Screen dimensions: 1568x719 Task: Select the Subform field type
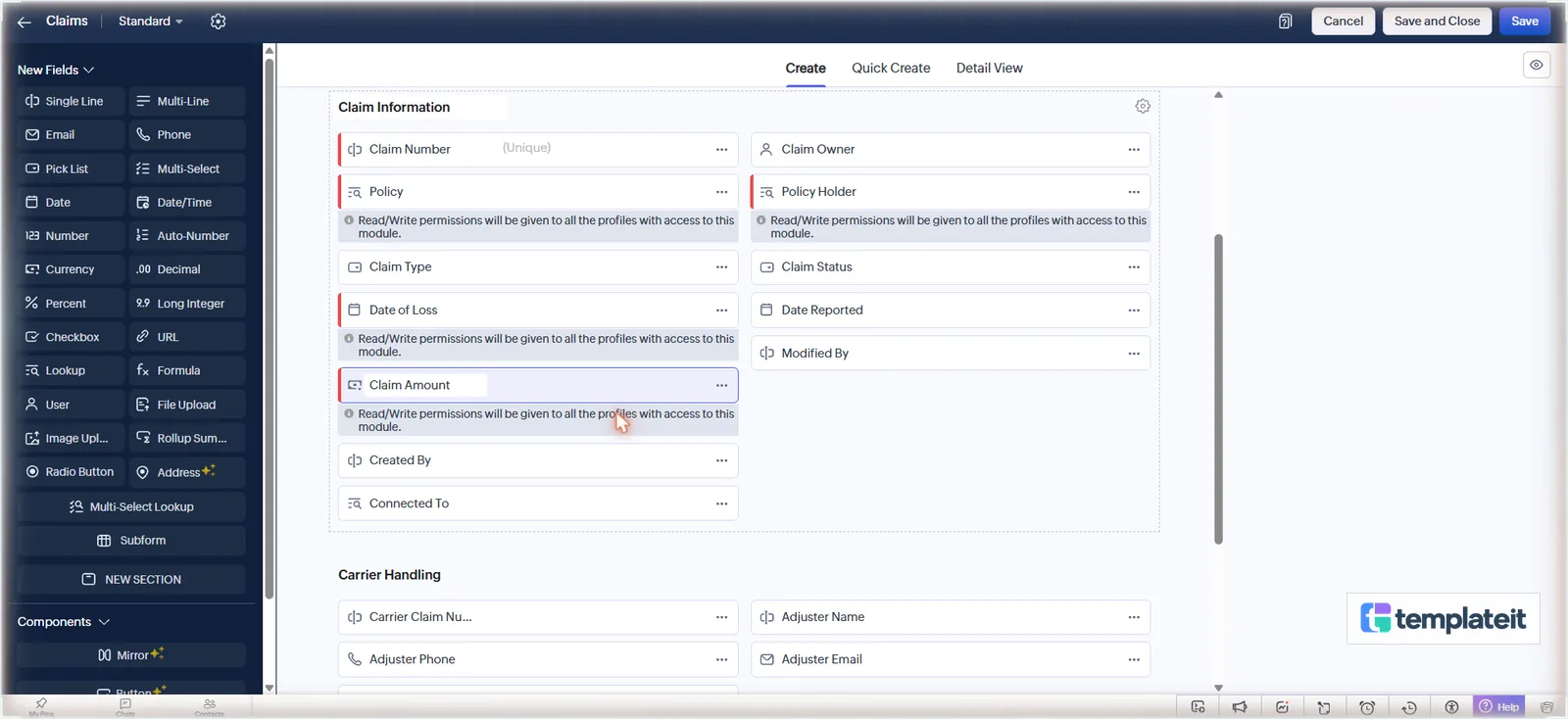click(131, 541)
